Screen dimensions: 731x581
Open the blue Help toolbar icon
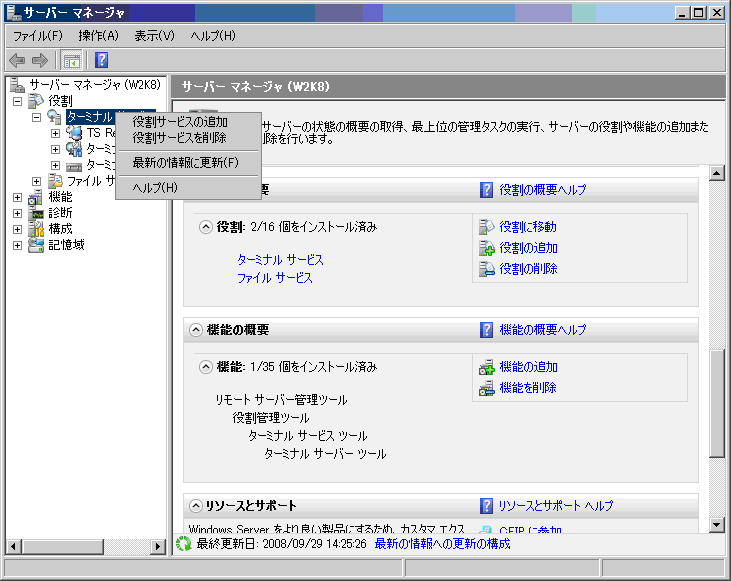click(101, 60)
